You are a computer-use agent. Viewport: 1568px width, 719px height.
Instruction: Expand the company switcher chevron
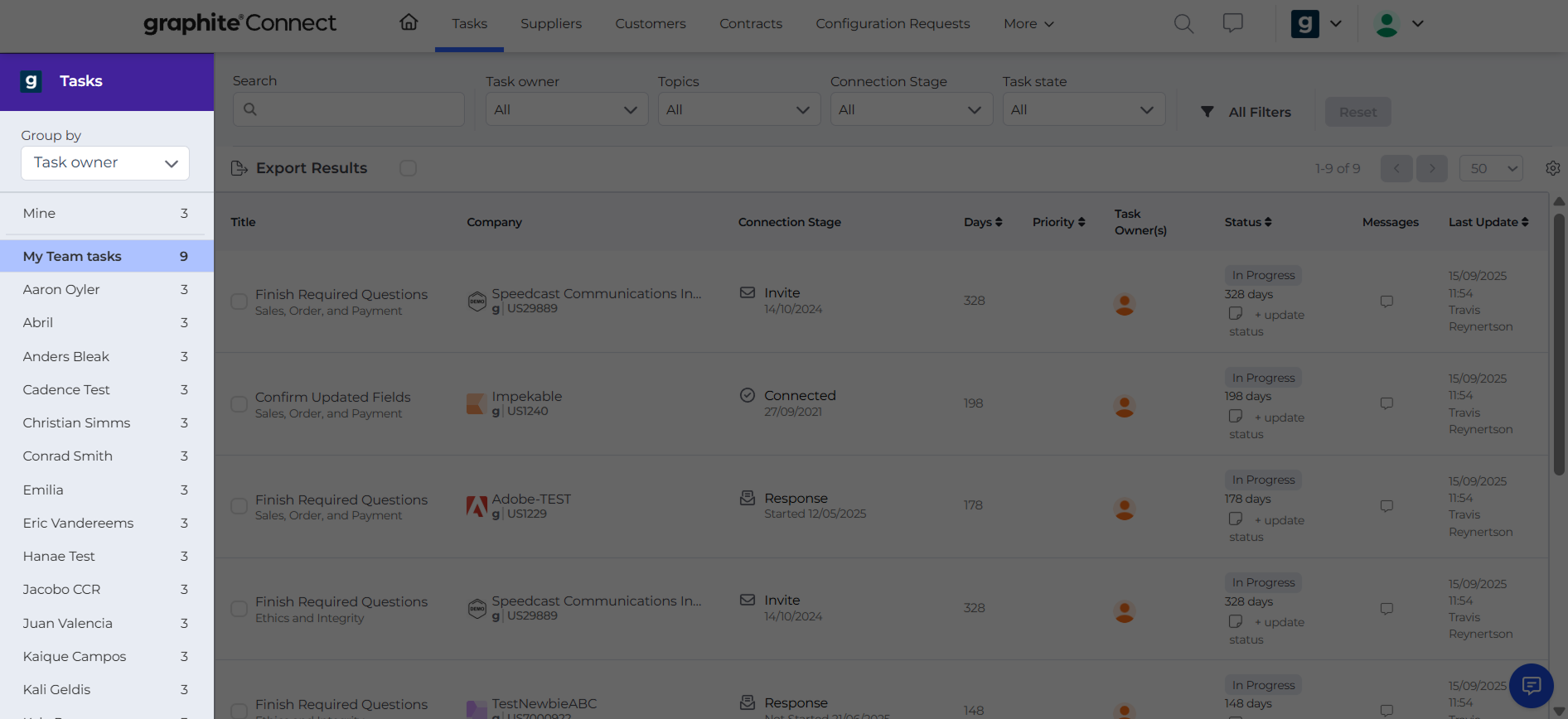pyautogui.click(x=1336, y=23)
